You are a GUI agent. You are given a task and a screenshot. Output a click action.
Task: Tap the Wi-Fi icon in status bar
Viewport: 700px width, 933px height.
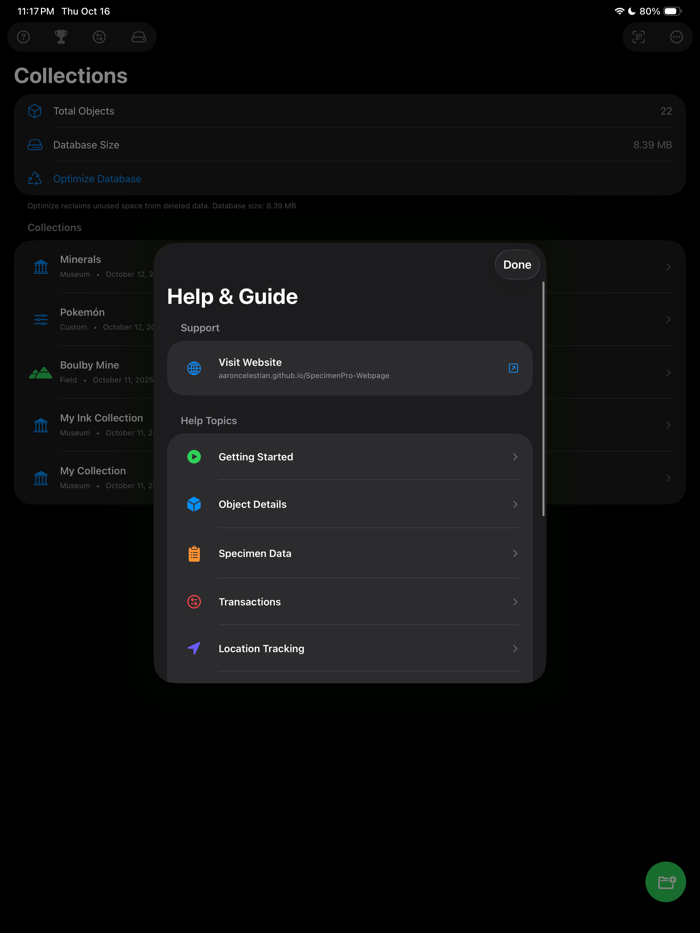pos(619,11)
